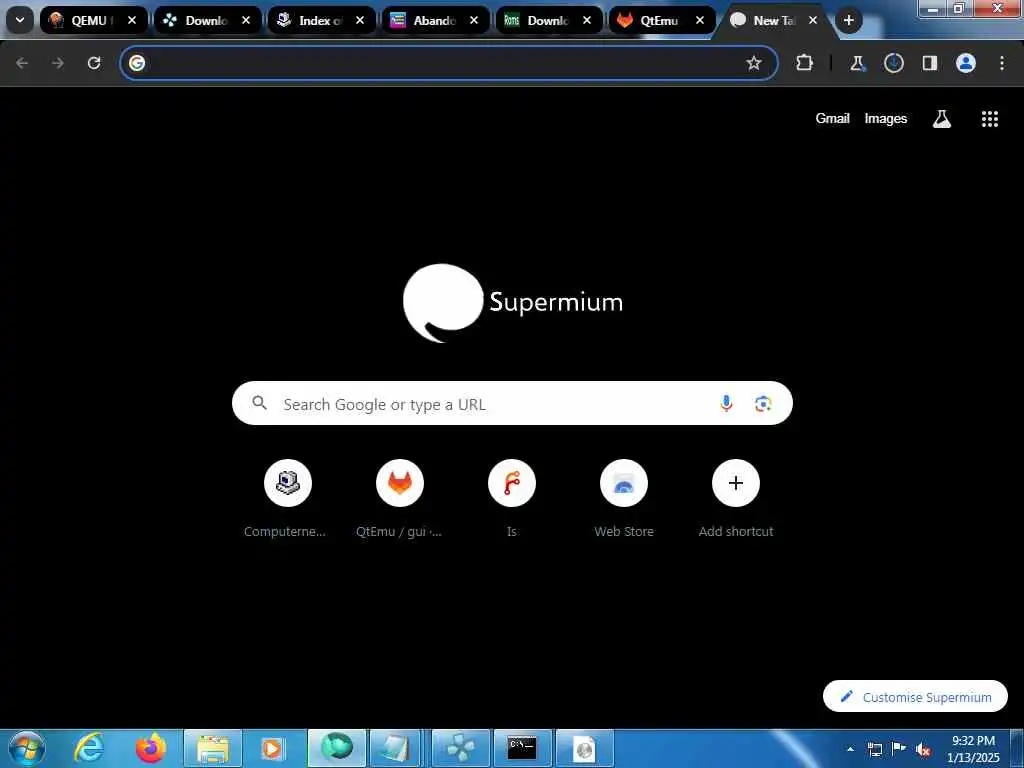The height and width of the screenshot is (768, 1024).
Task: Open network status tray icon
Action: point(875,749)
